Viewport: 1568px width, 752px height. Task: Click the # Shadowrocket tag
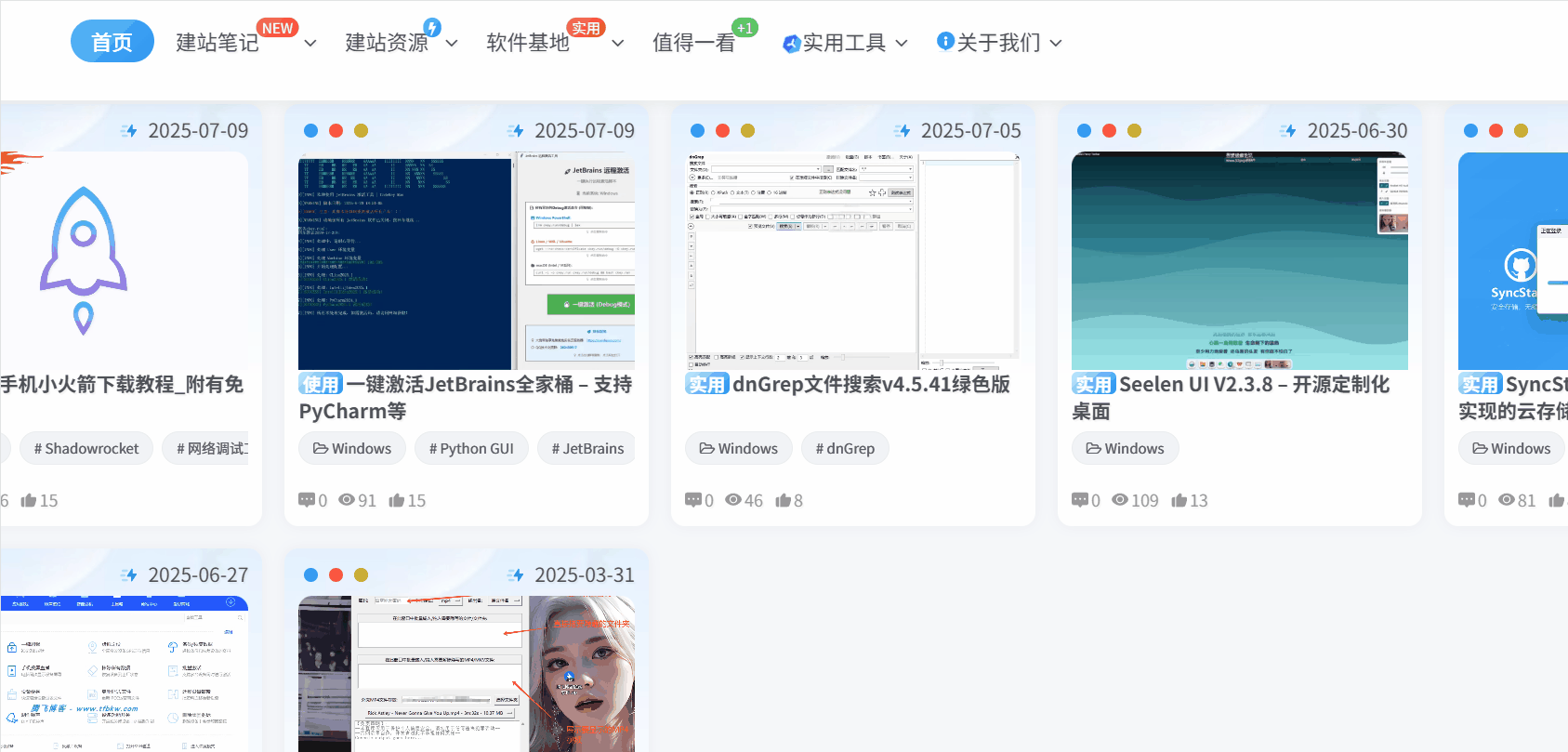(x=86, y=448)
